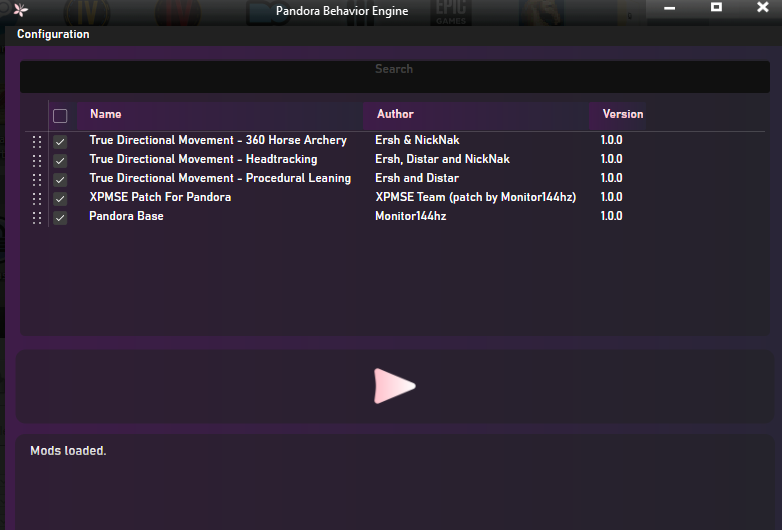The image size is (782, 530).
Task: Uncheck True Directional Movement Headtracking
Action: (60, 161)
